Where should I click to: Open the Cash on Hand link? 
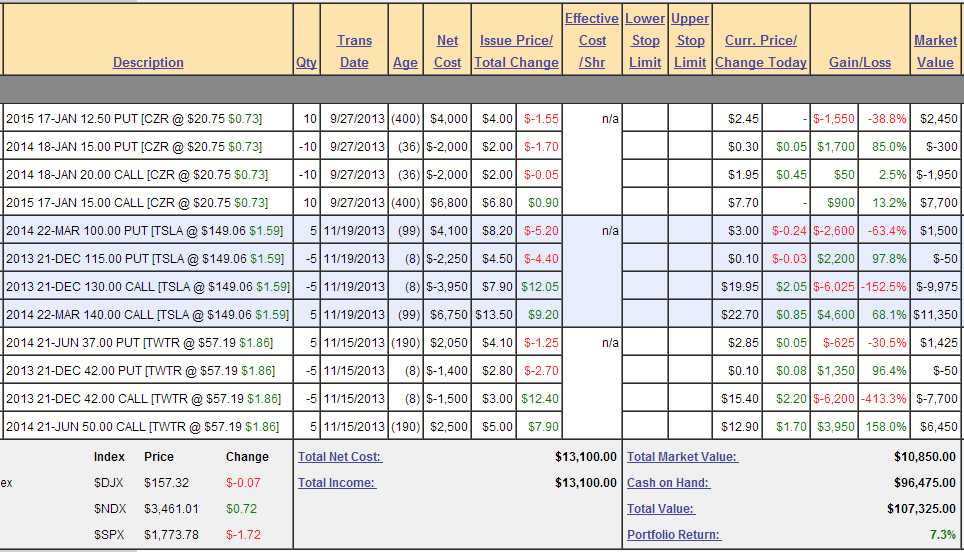[x=669, y=483]
